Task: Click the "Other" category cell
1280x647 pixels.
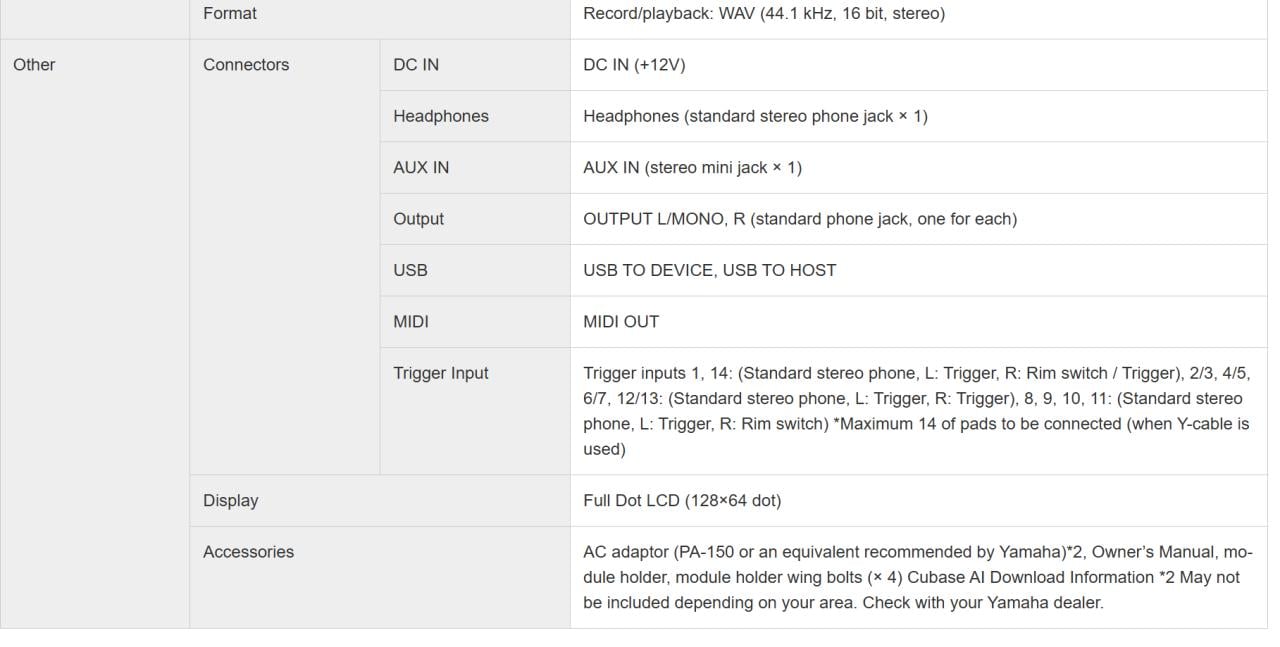Action: point(34,65)
